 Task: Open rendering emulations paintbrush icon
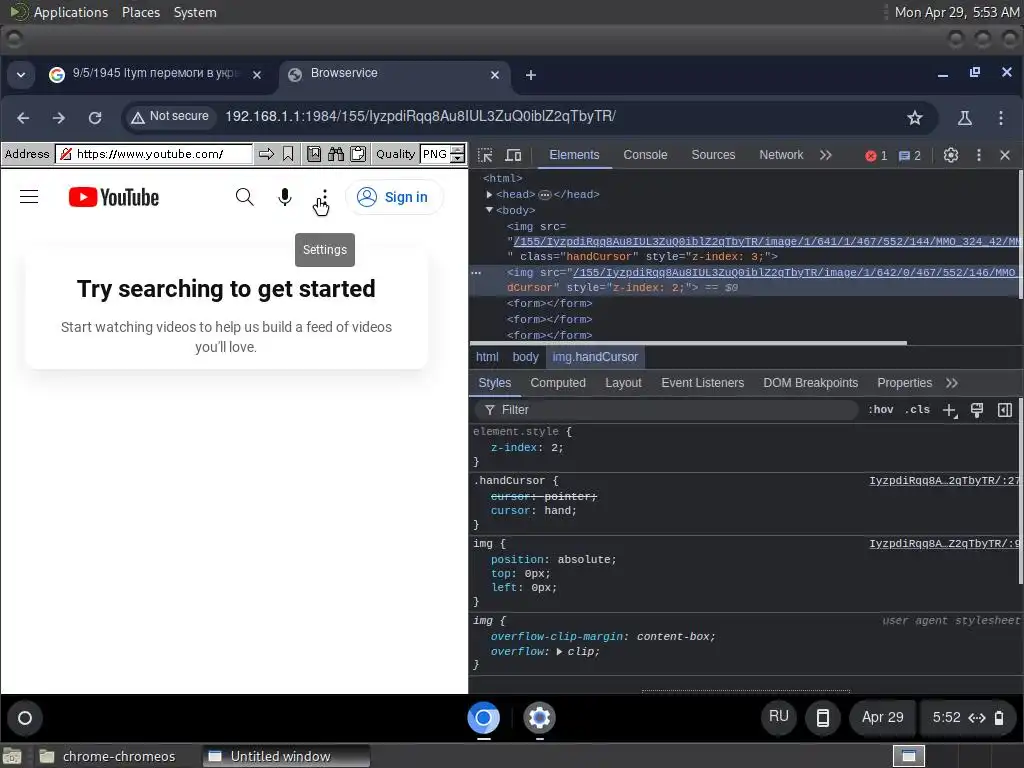tap(977, 410)
